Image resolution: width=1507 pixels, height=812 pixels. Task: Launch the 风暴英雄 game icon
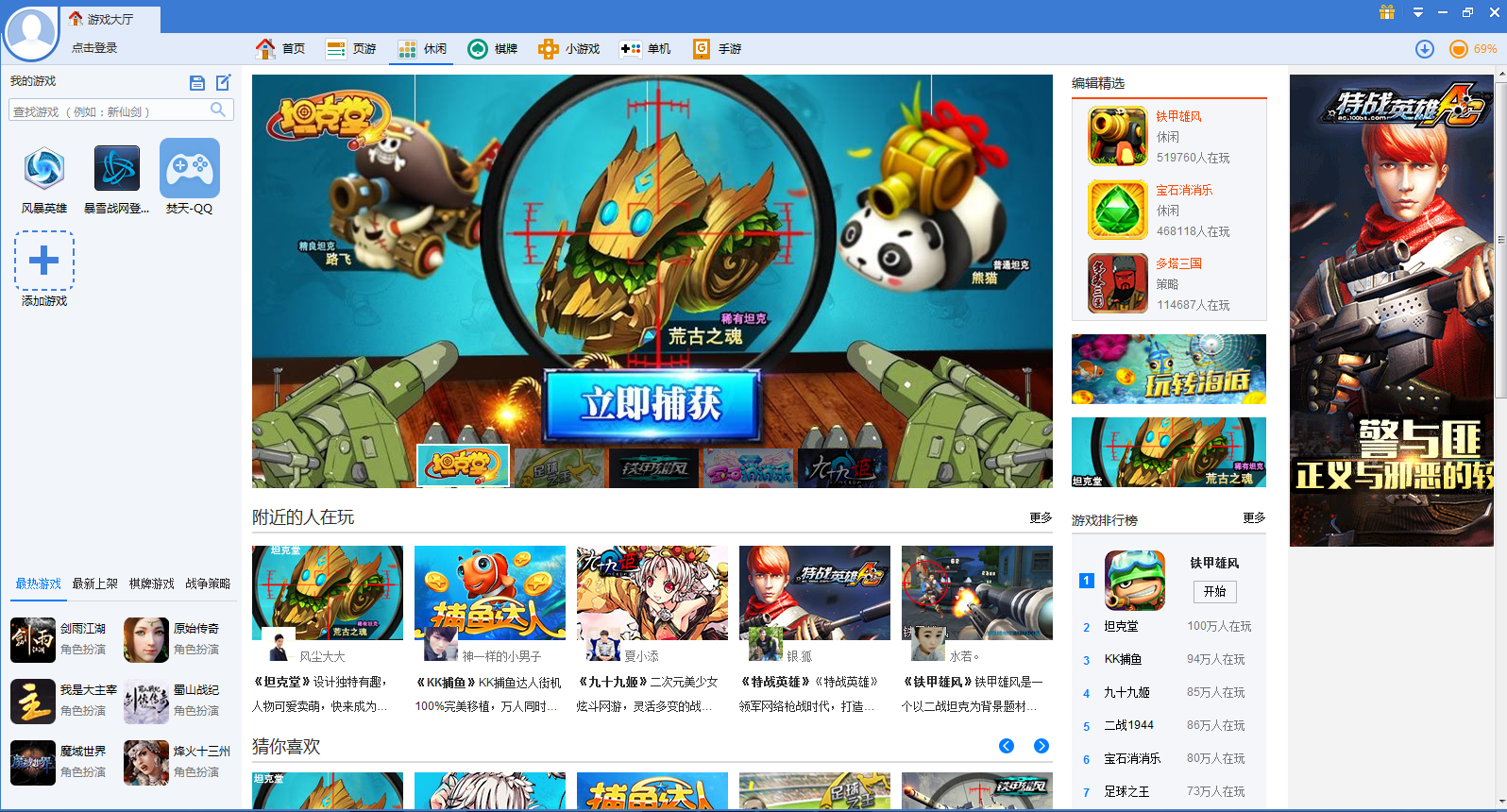tap(44, 169)
